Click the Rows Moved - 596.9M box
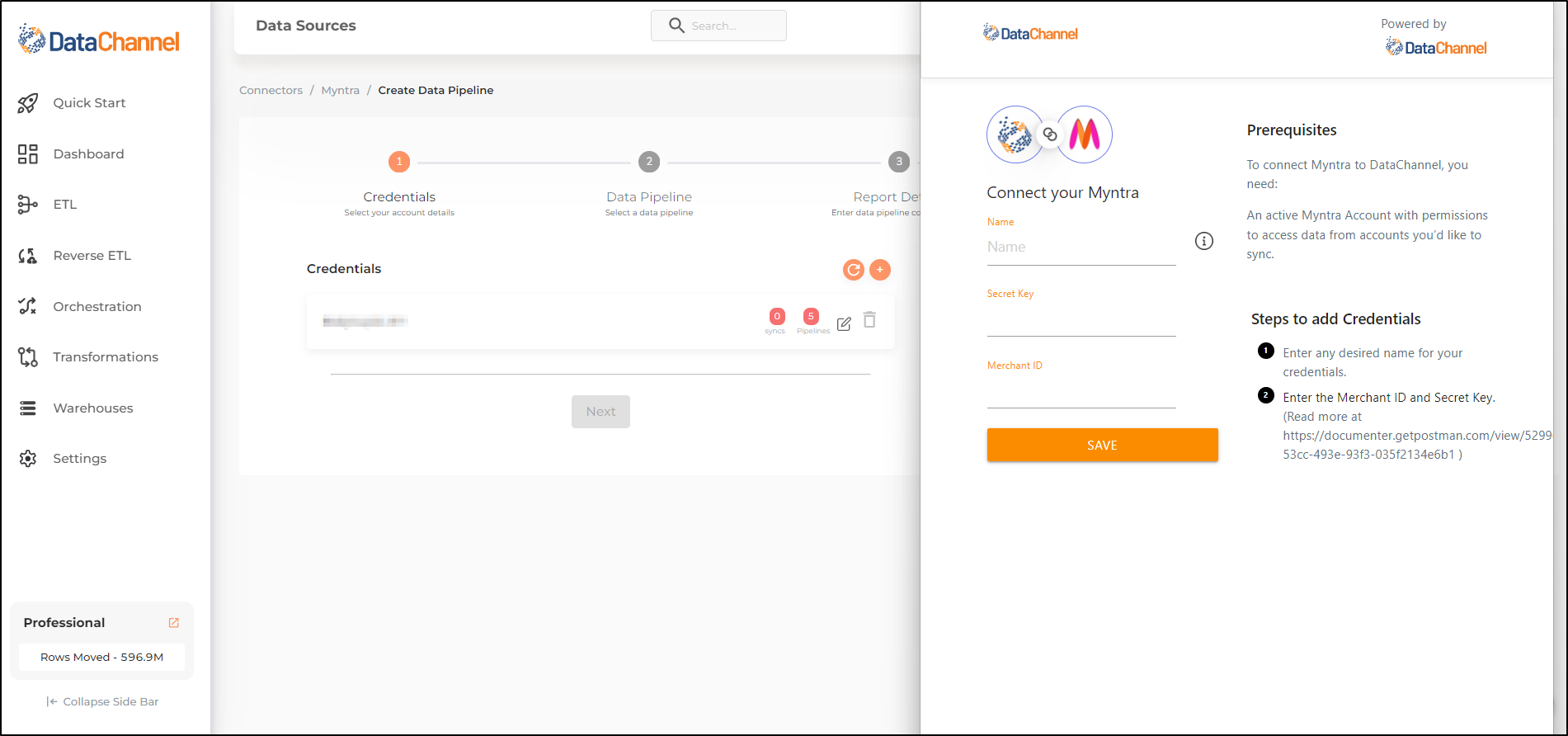Viewport: 1568px width, 736px height. pyautogui.click(x=102, y=658)
